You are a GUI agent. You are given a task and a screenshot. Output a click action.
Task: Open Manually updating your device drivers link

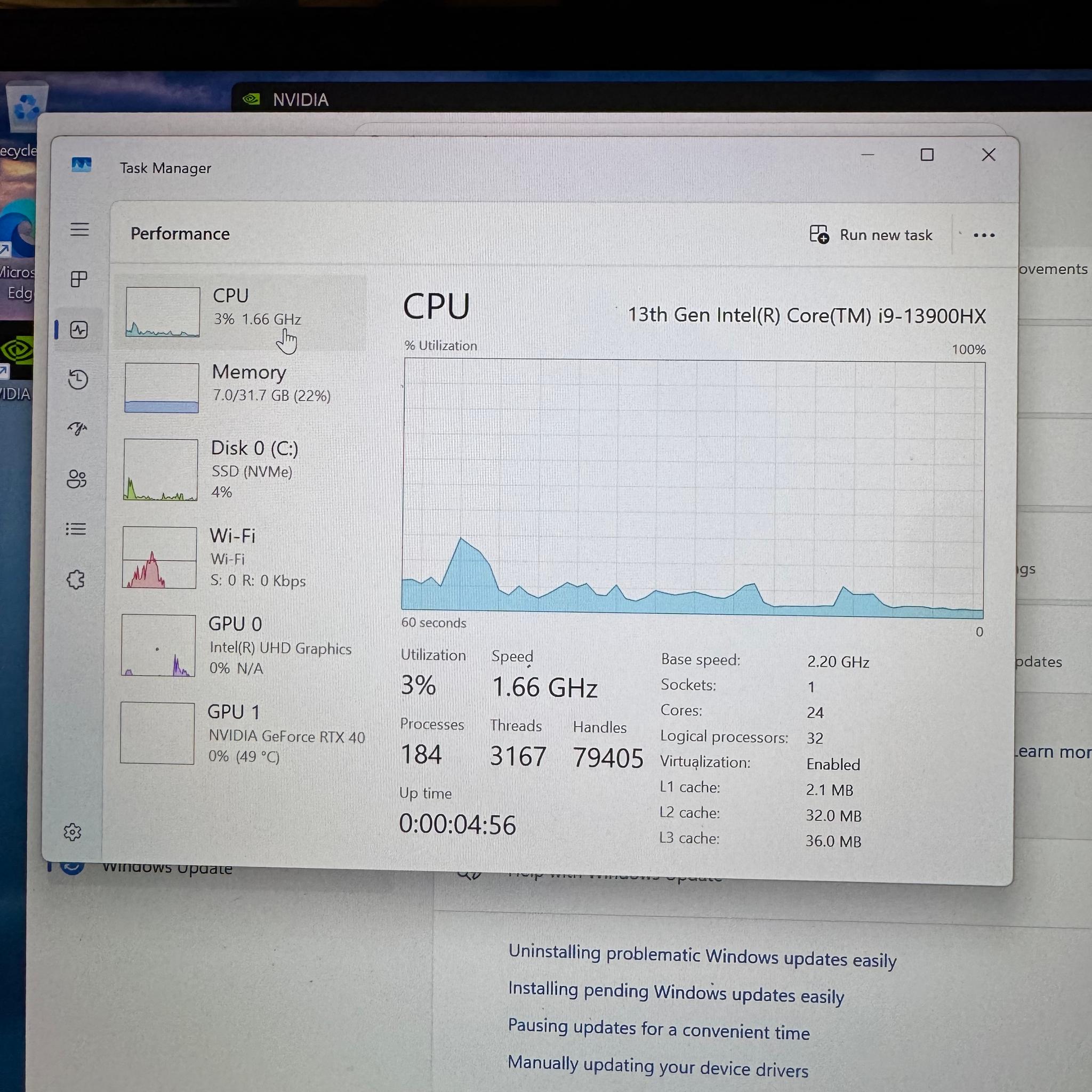click(658, 1066)
